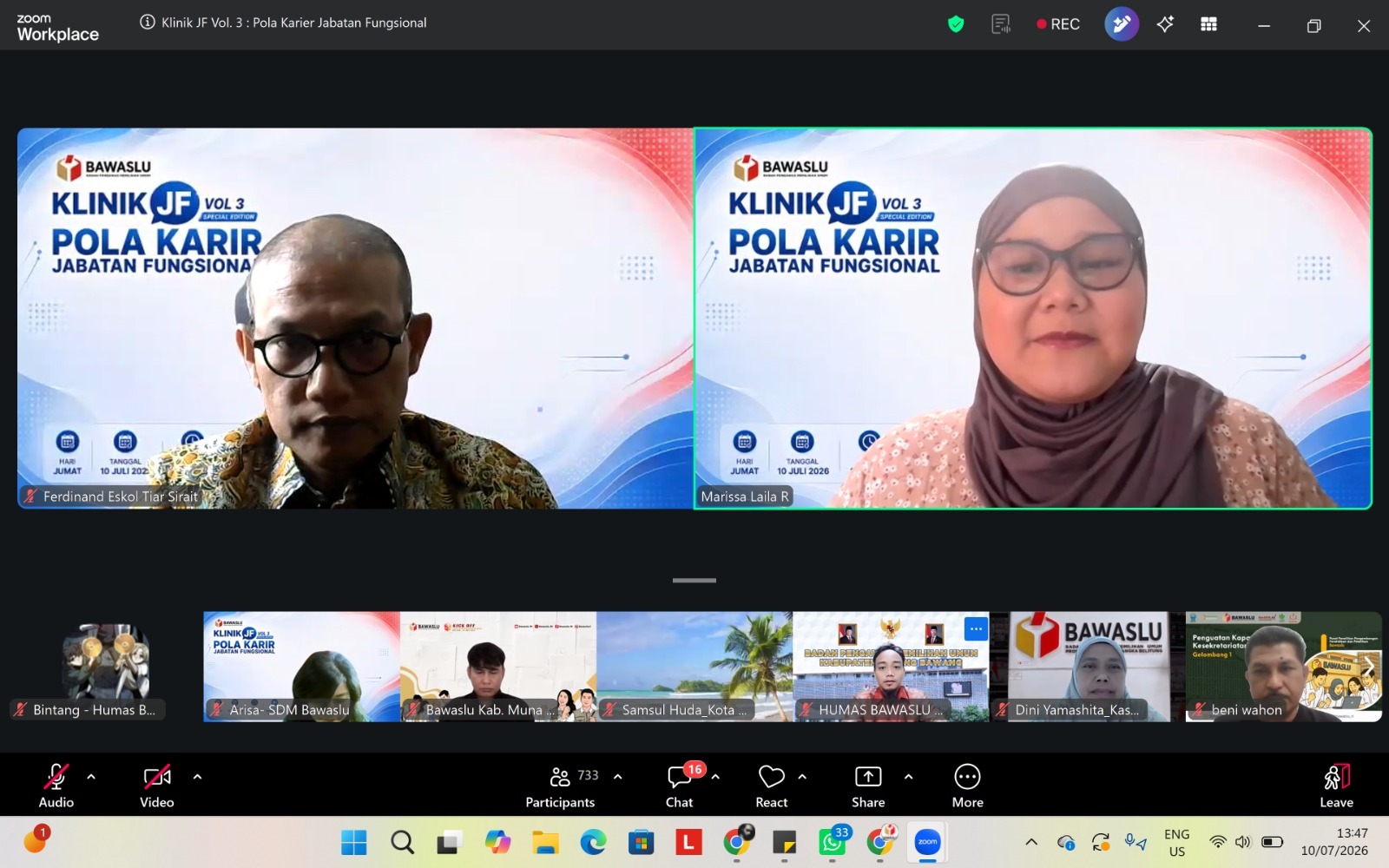Open the Participants panel
Screen dimensions: 1389x868
[x=561, y=786]
